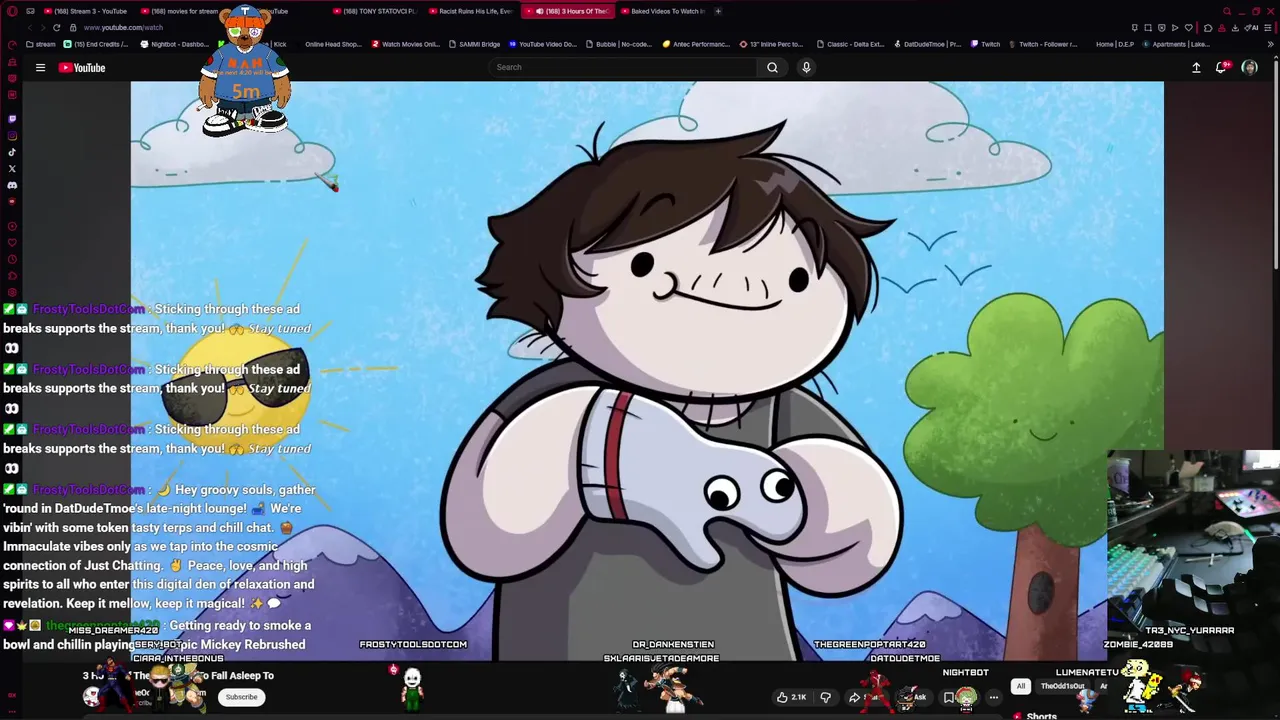Select the 3 Hours Of The tab
1280x720 pixels.
(566, 11)
